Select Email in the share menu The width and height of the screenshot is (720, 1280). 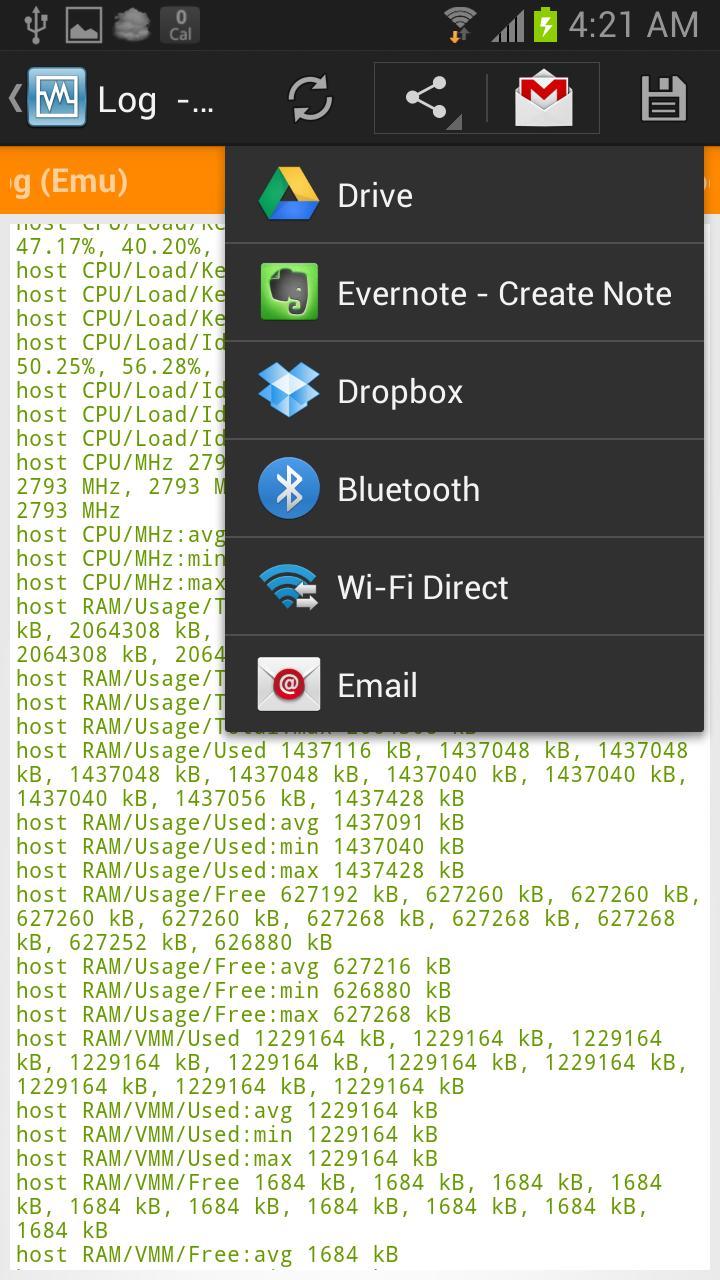point(464,685)
